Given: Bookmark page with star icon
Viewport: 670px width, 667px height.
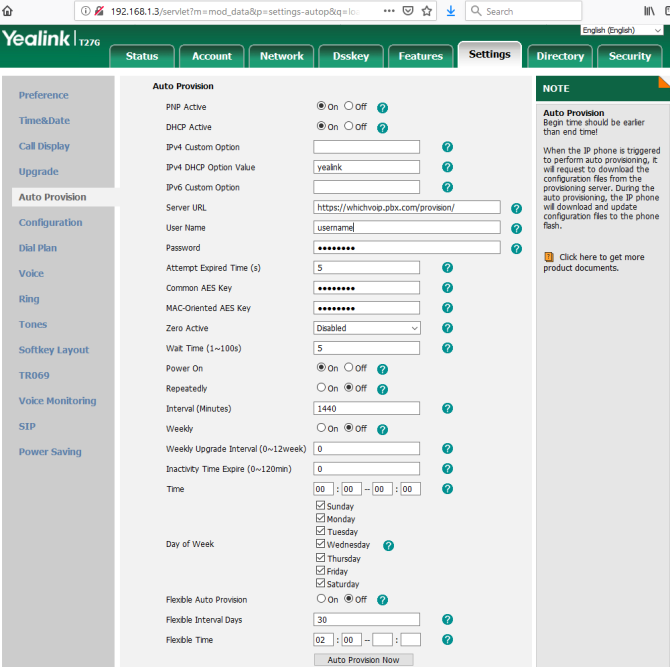Looking at the screenshot, I should click(x=426, y=11).
